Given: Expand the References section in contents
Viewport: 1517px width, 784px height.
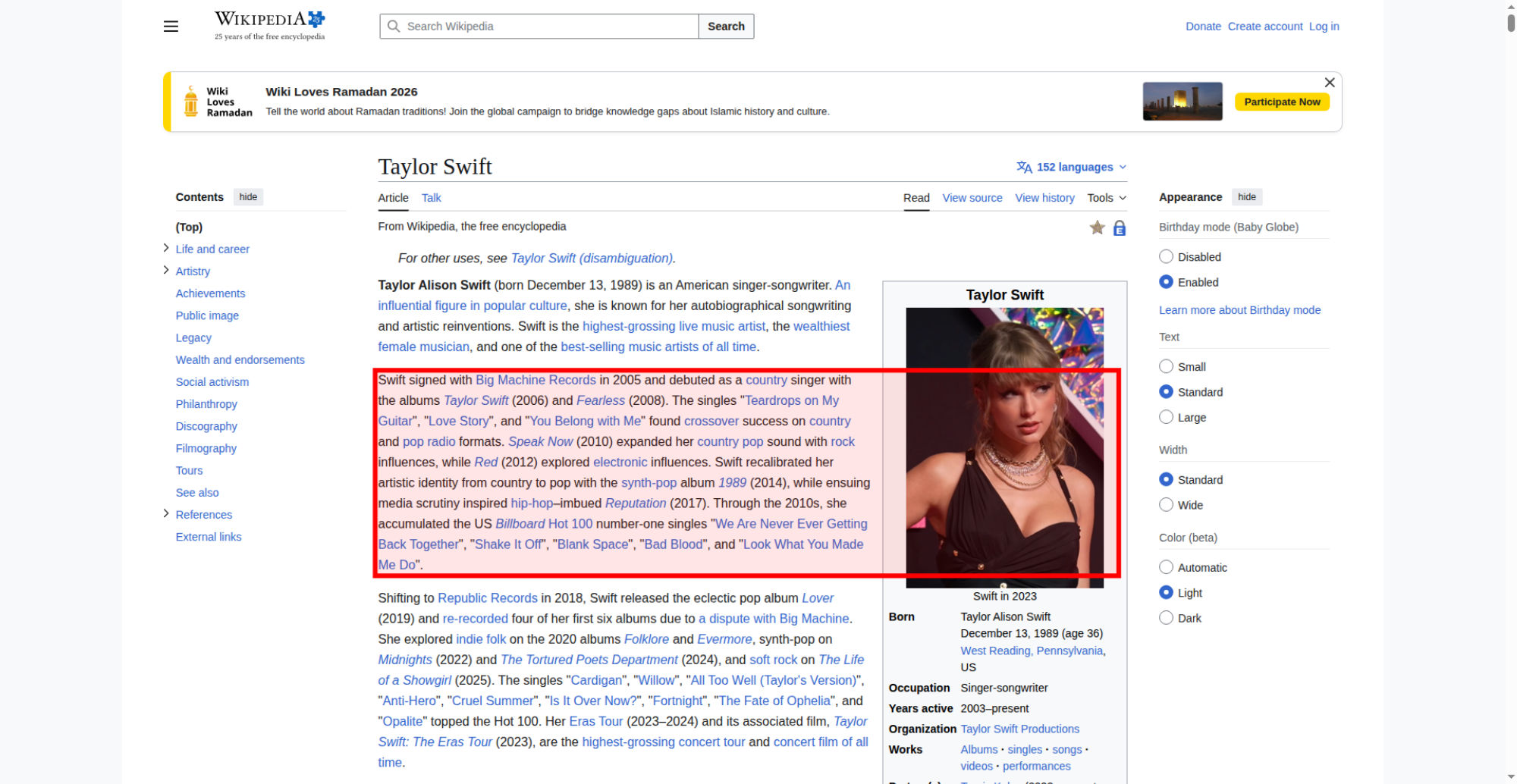Looking at the screenshot, I should pos(166,513).
